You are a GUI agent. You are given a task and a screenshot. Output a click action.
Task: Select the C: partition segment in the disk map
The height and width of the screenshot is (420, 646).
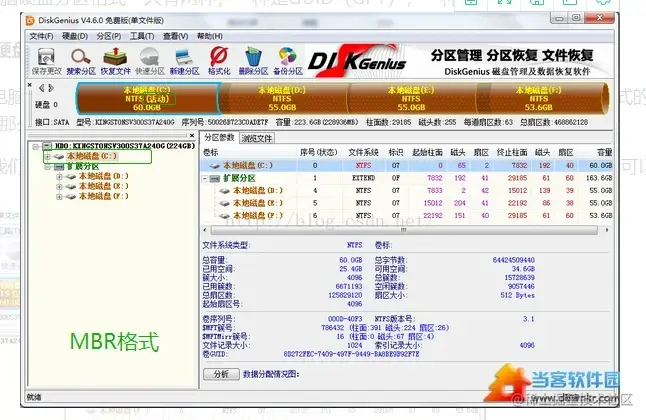point(147,99)
